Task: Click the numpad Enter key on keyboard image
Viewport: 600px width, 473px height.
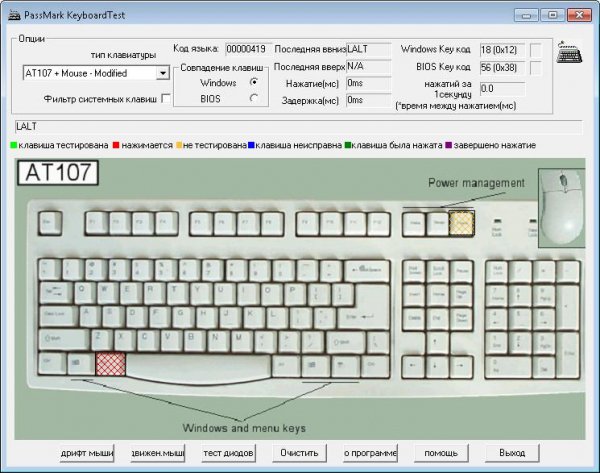Action: [569, 354]
